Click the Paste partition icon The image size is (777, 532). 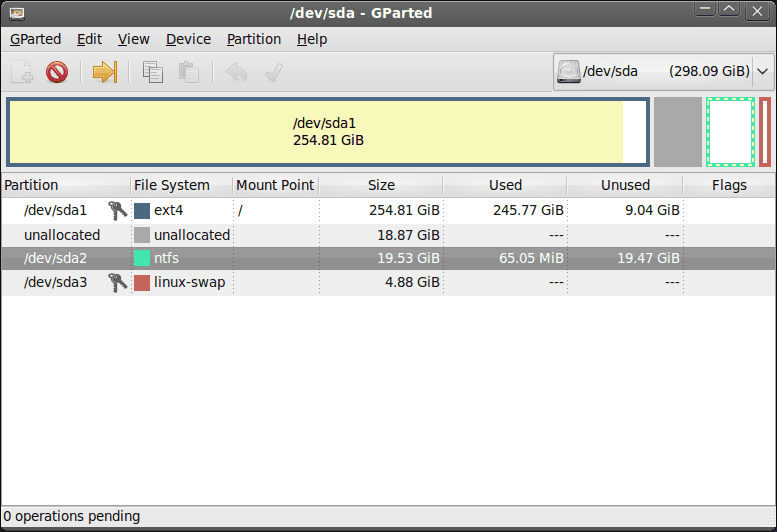tap(189, 72)
